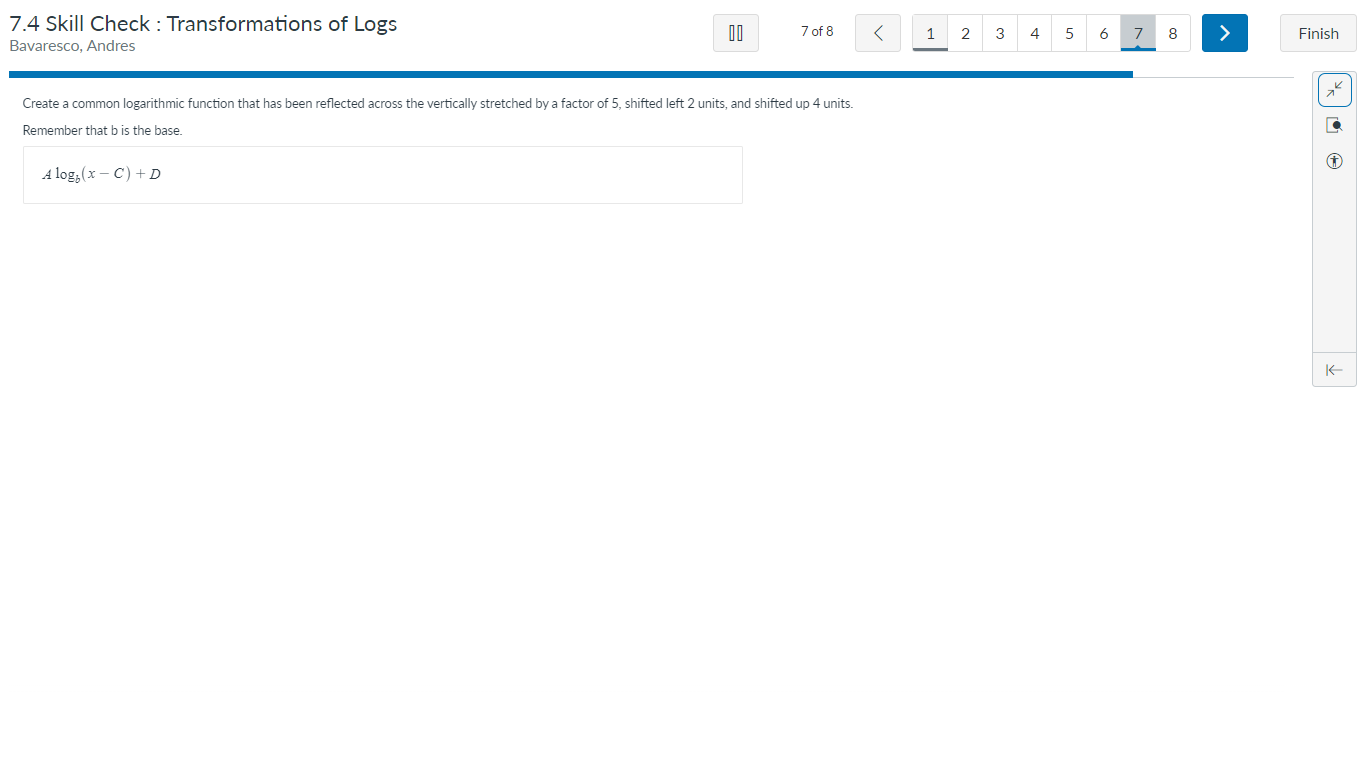The width and height of the screenshot is (1366, 768).
Task: Navigate to question 4
Action: click(1034, 33)
